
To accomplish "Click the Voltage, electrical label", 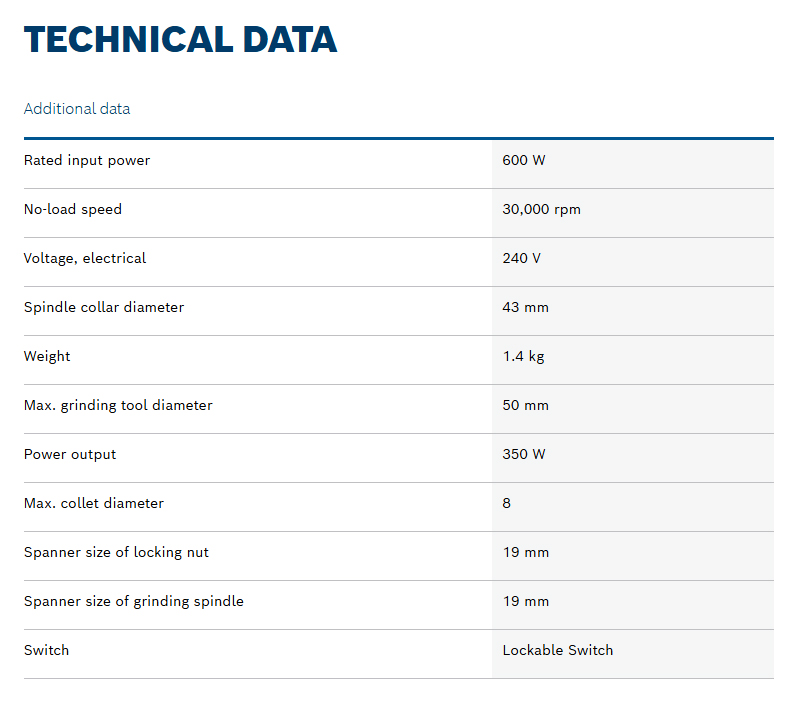I will pyautogui.click(x=84, y=258).
